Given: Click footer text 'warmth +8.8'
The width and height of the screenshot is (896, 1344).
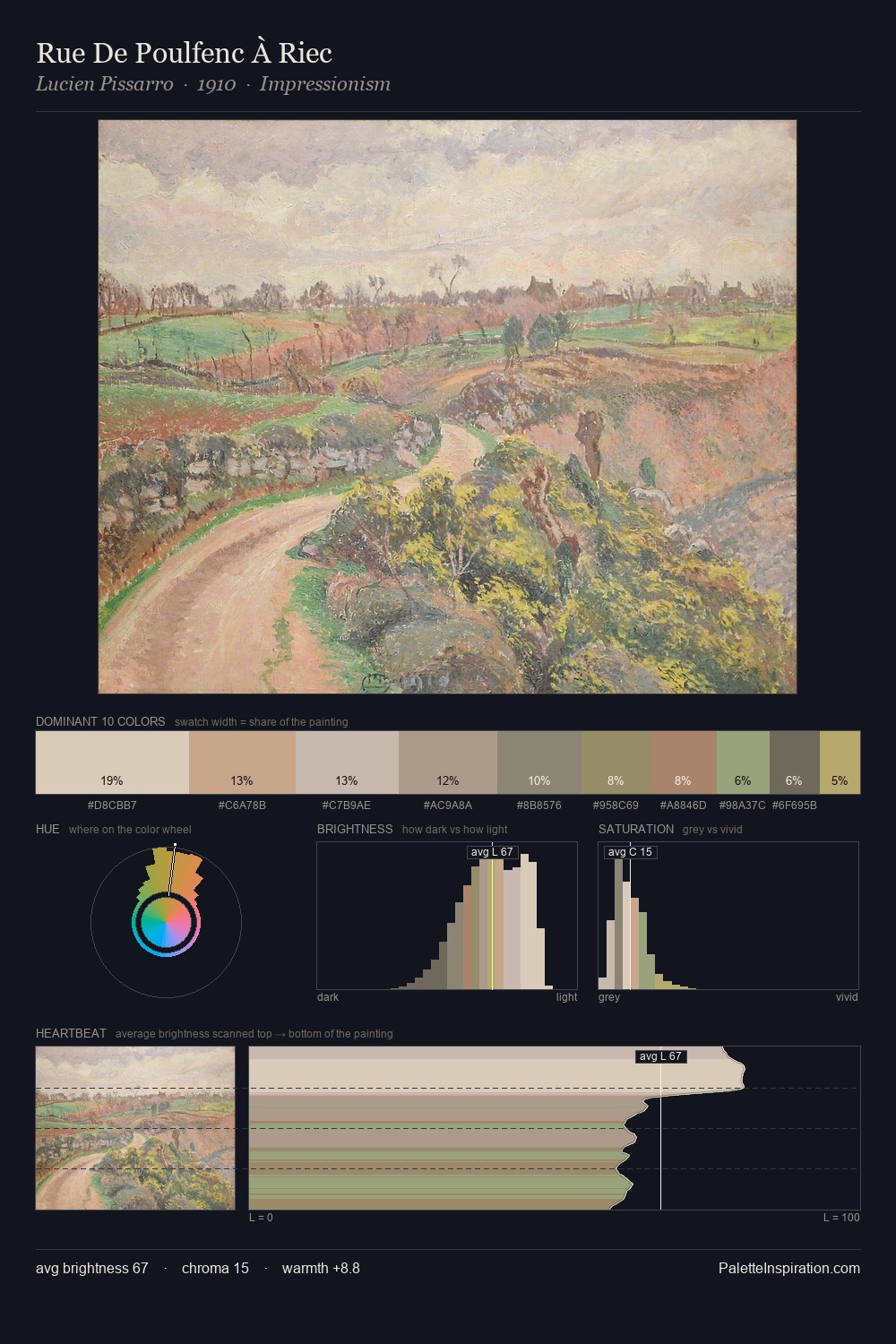Looking at the screenshot, I should [321, 1268].
